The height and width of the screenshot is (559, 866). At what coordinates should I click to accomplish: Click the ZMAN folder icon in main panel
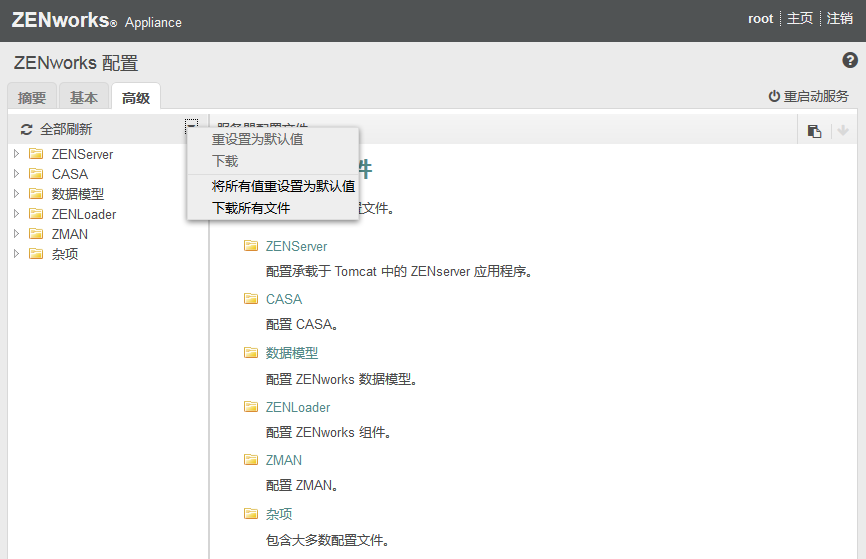pyautogui.click(x=251, y=460)
